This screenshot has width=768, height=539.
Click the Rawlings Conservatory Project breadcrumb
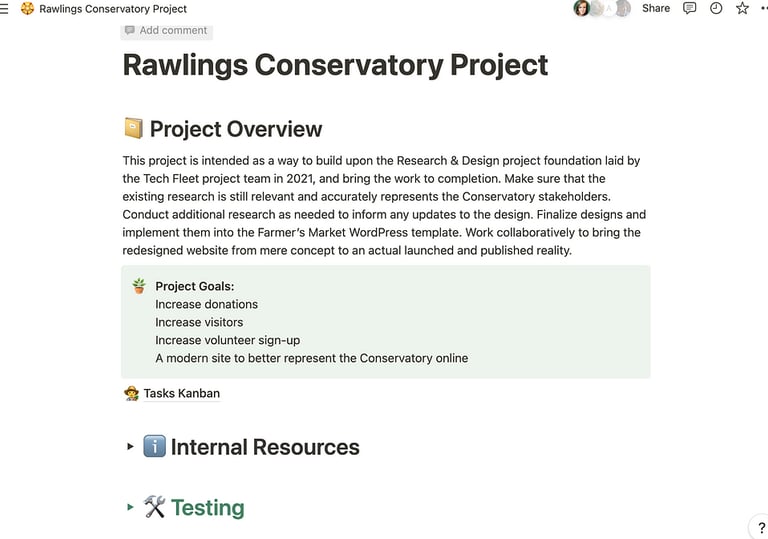point(113,9)
